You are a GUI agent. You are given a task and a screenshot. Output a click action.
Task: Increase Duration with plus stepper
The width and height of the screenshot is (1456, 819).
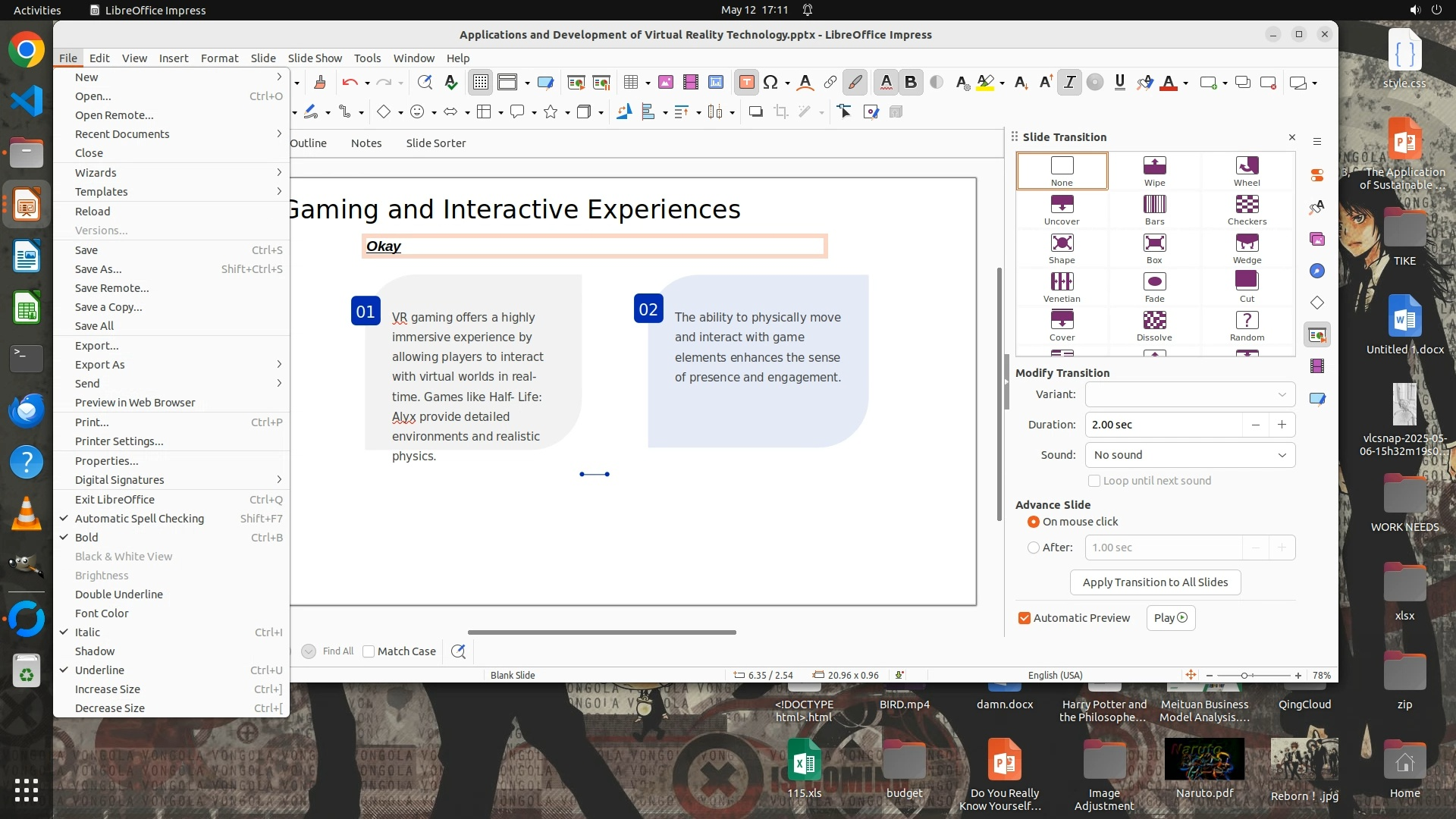point(1282,425)
